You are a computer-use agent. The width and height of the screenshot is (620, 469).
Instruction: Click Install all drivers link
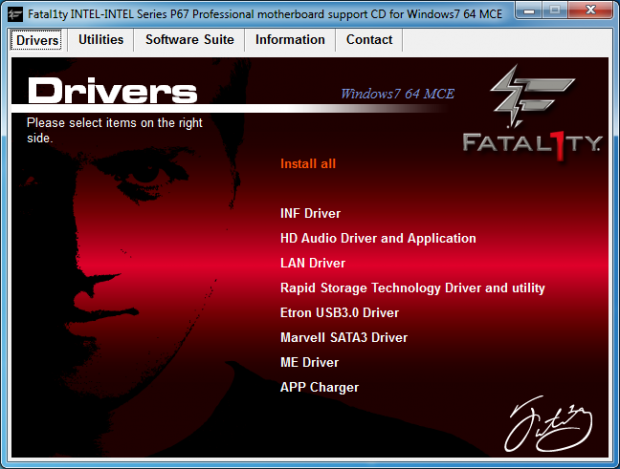pyautogui.click(x=308, y=163)
